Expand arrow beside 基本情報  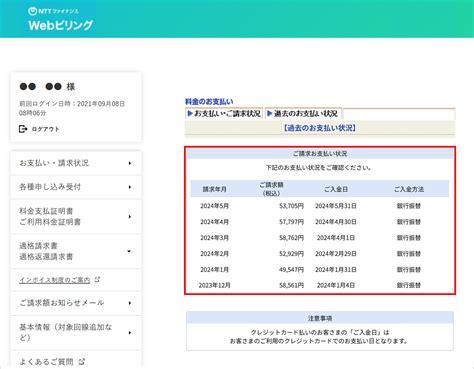[x=130, y=333]
